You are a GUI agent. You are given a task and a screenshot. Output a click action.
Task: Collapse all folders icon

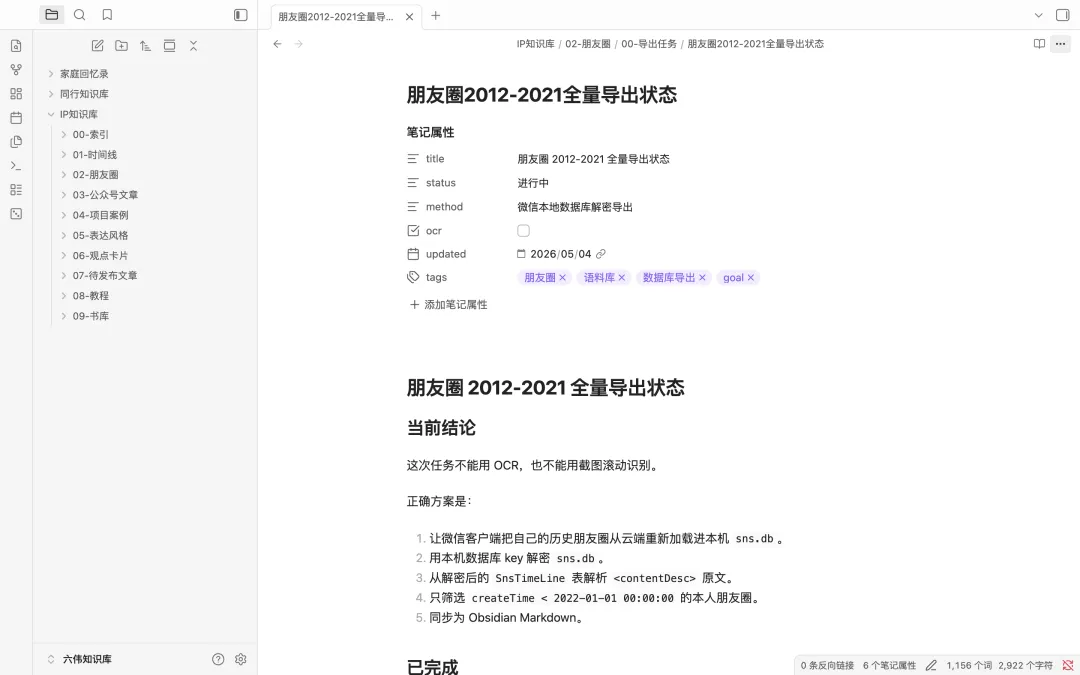pyautogui.click(x=194, y=45)
